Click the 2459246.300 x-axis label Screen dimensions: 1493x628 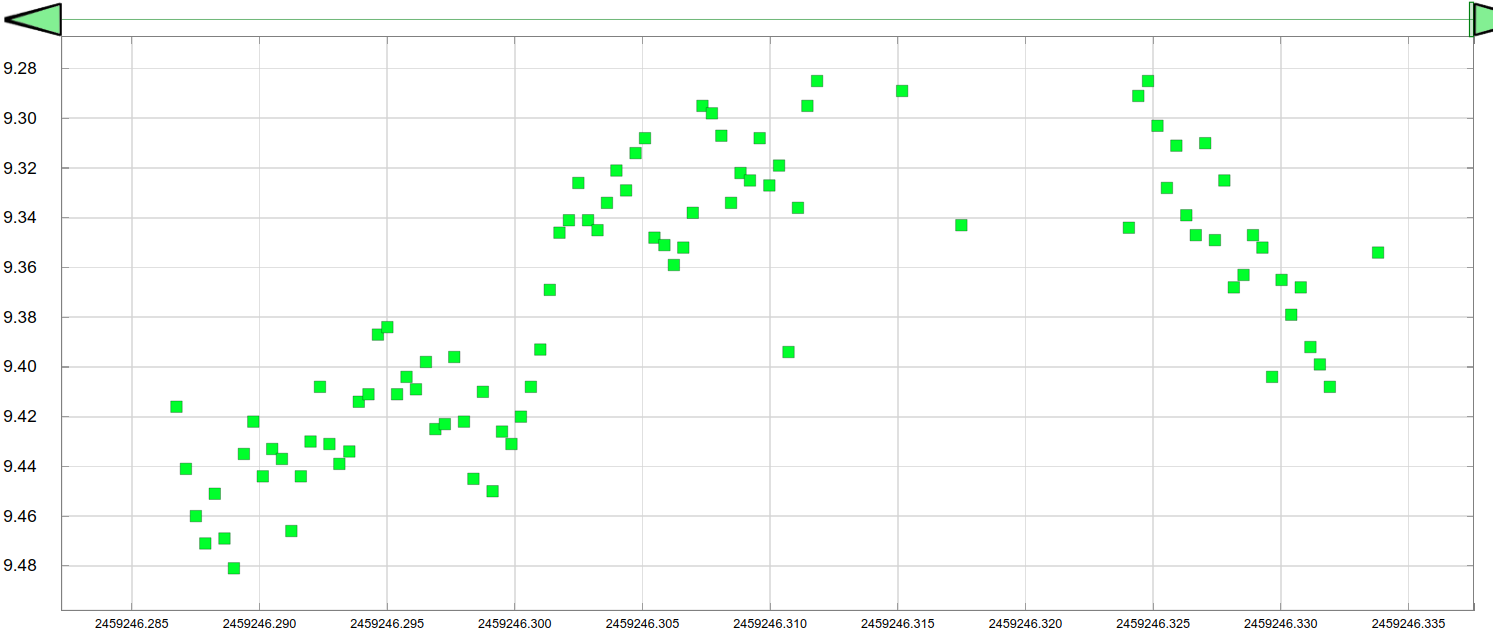(x=514, y=623)
